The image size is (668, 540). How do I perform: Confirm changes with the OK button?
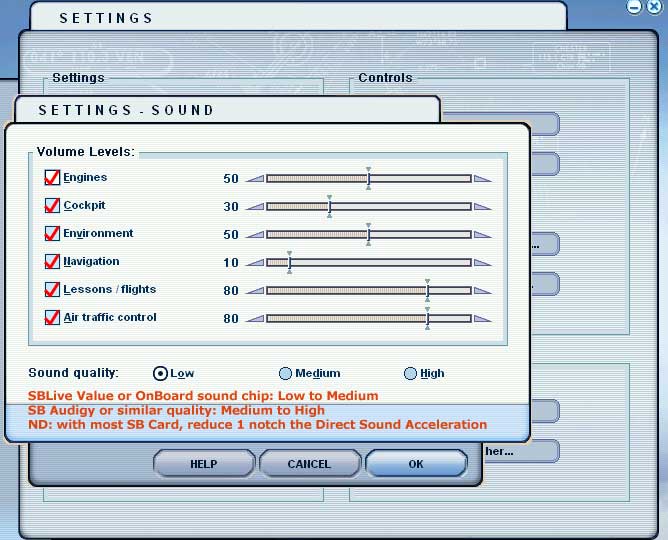click(x=416, y=464)
